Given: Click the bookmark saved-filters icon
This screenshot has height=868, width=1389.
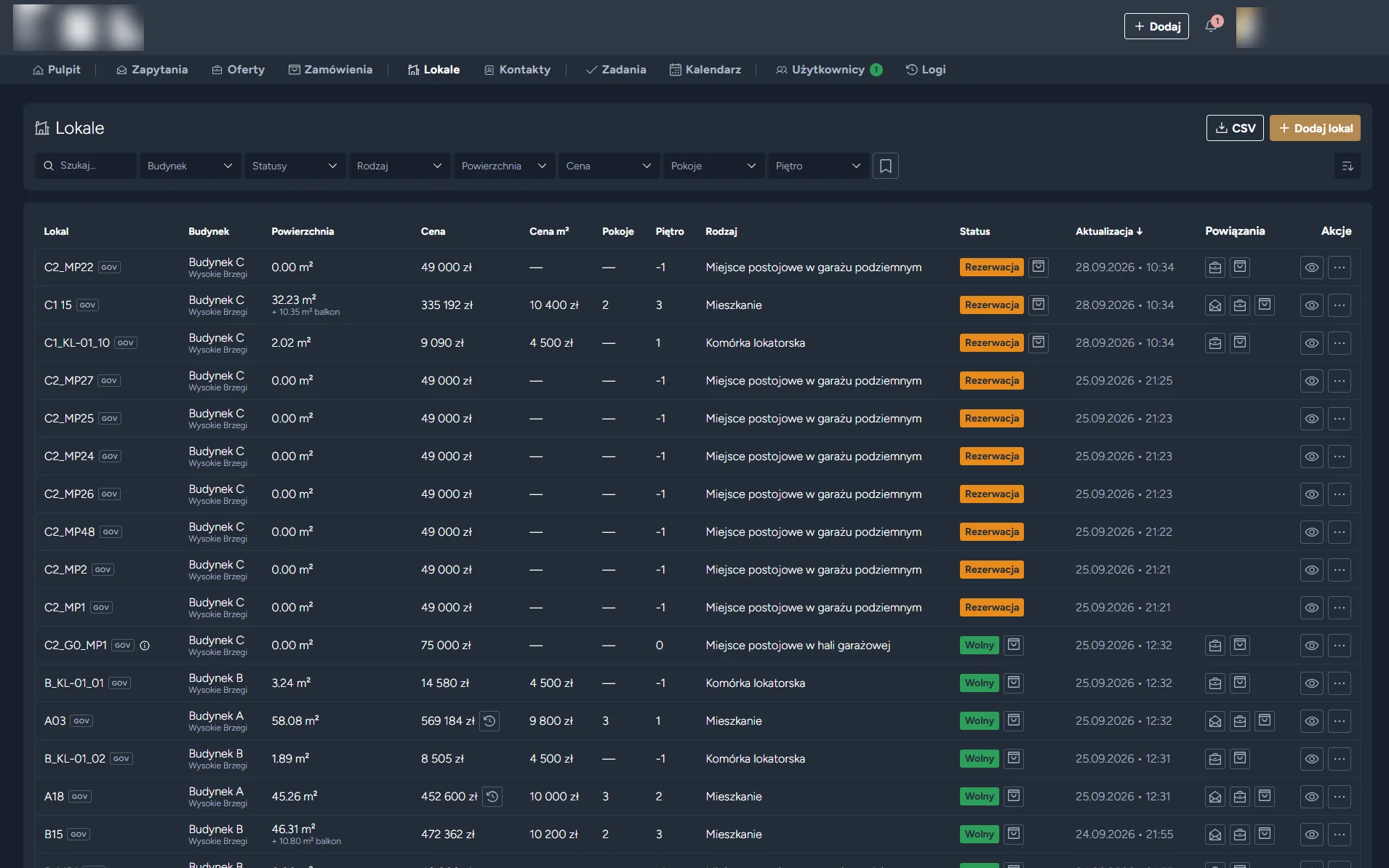Looking at the screenshot, I should coord(885,166).
